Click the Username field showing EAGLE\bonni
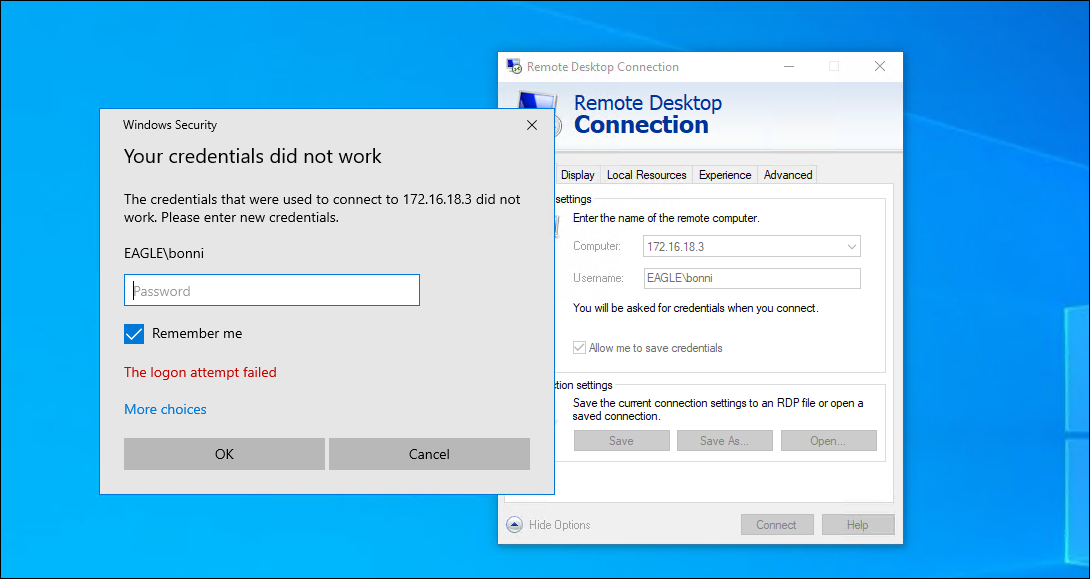 752,278
